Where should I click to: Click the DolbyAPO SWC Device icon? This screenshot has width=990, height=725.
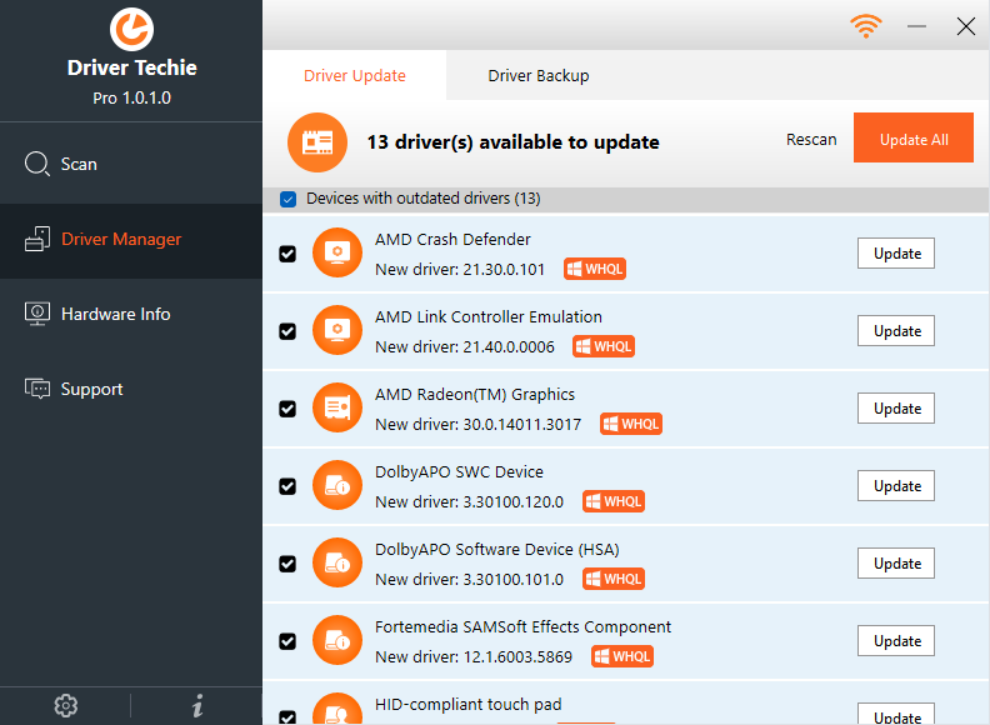337,486
